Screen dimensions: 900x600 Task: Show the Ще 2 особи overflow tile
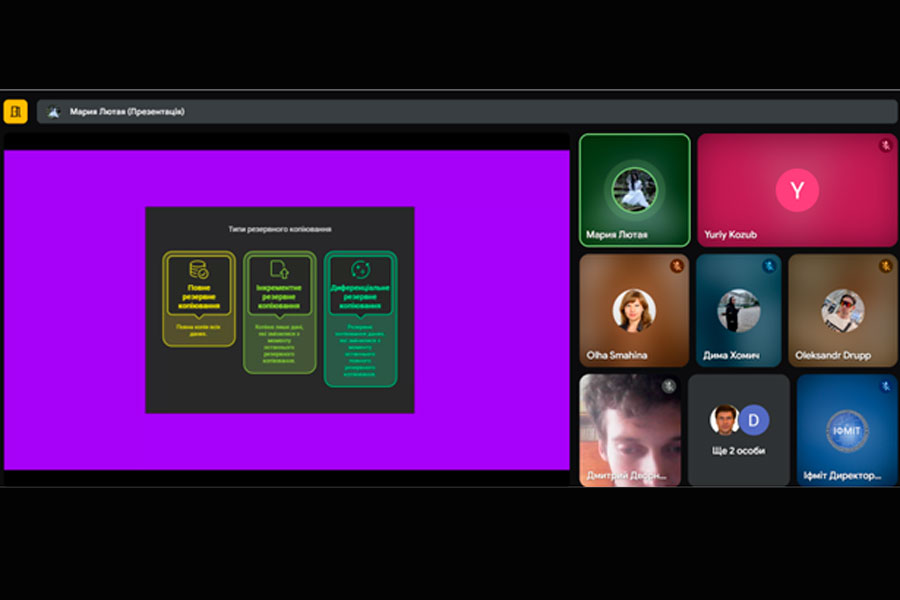point(739,430)
